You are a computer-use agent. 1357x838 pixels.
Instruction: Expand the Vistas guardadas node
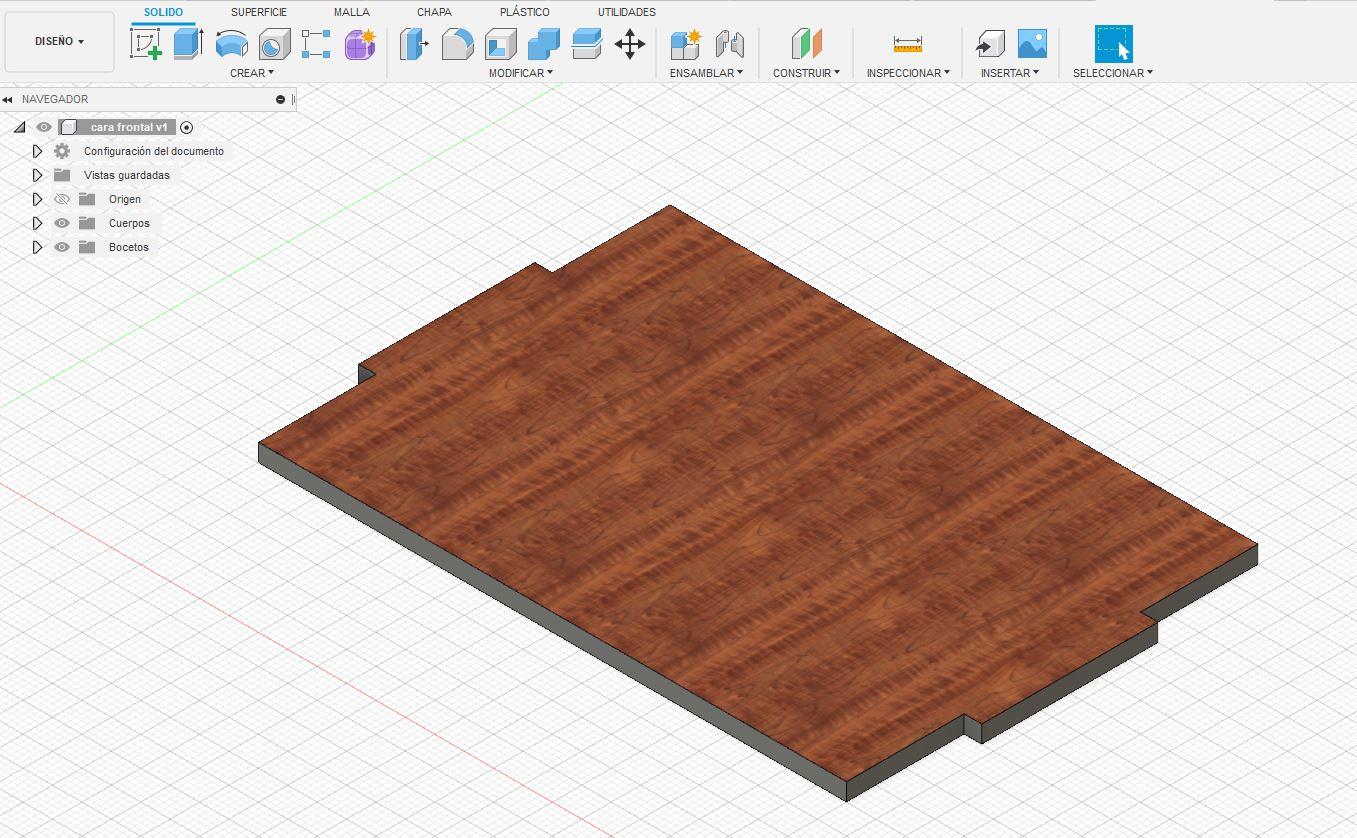[x=37, y=175]
